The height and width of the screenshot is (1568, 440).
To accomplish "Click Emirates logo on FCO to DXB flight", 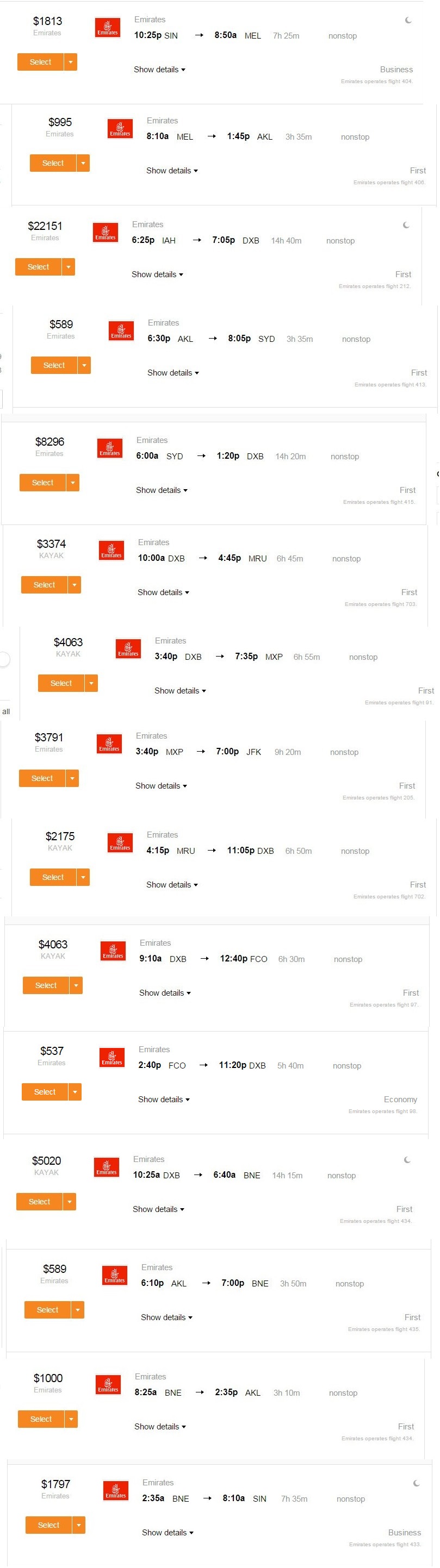I will [111, 1057].
